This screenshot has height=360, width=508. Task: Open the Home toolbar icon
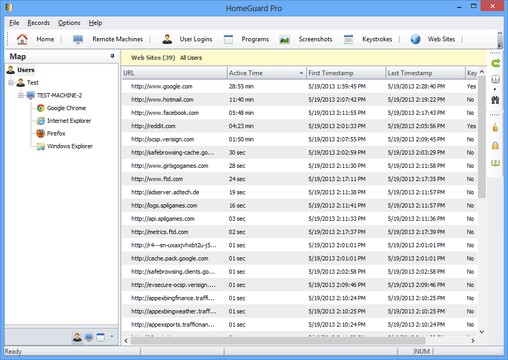pyautogui.click(x=22, y=39)
